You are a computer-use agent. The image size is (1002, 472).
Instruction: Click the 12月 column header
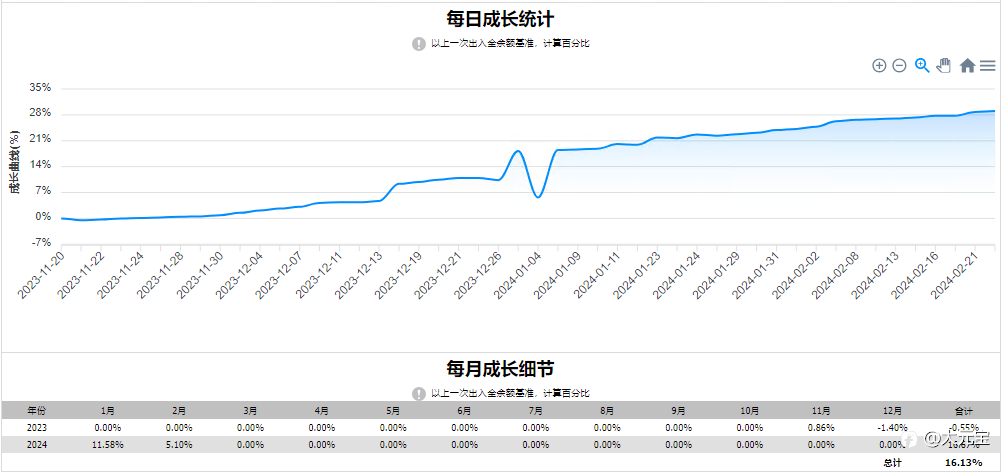pos(893,411)
